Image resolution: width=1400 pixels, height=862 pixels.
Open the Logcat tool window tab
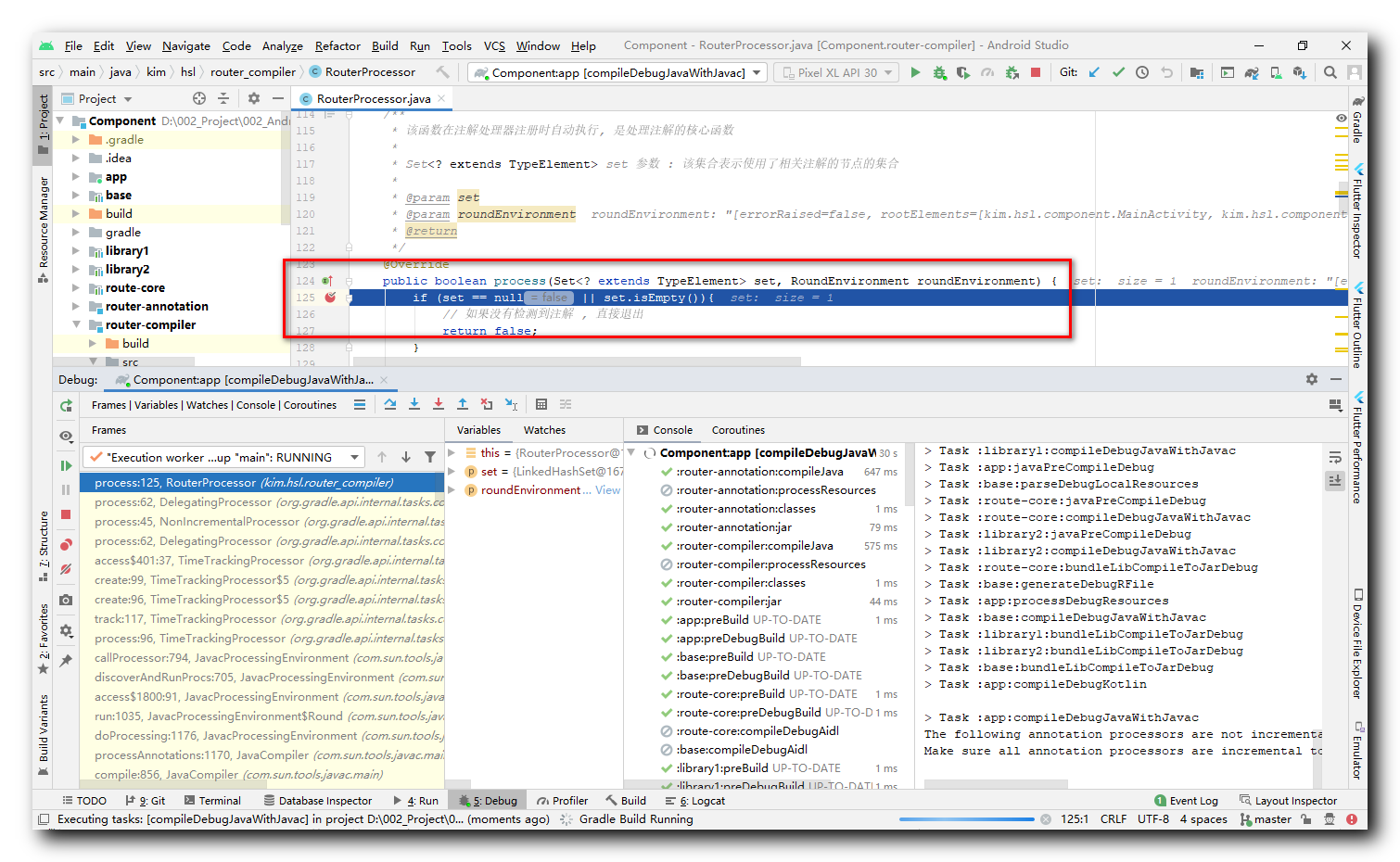695,801
